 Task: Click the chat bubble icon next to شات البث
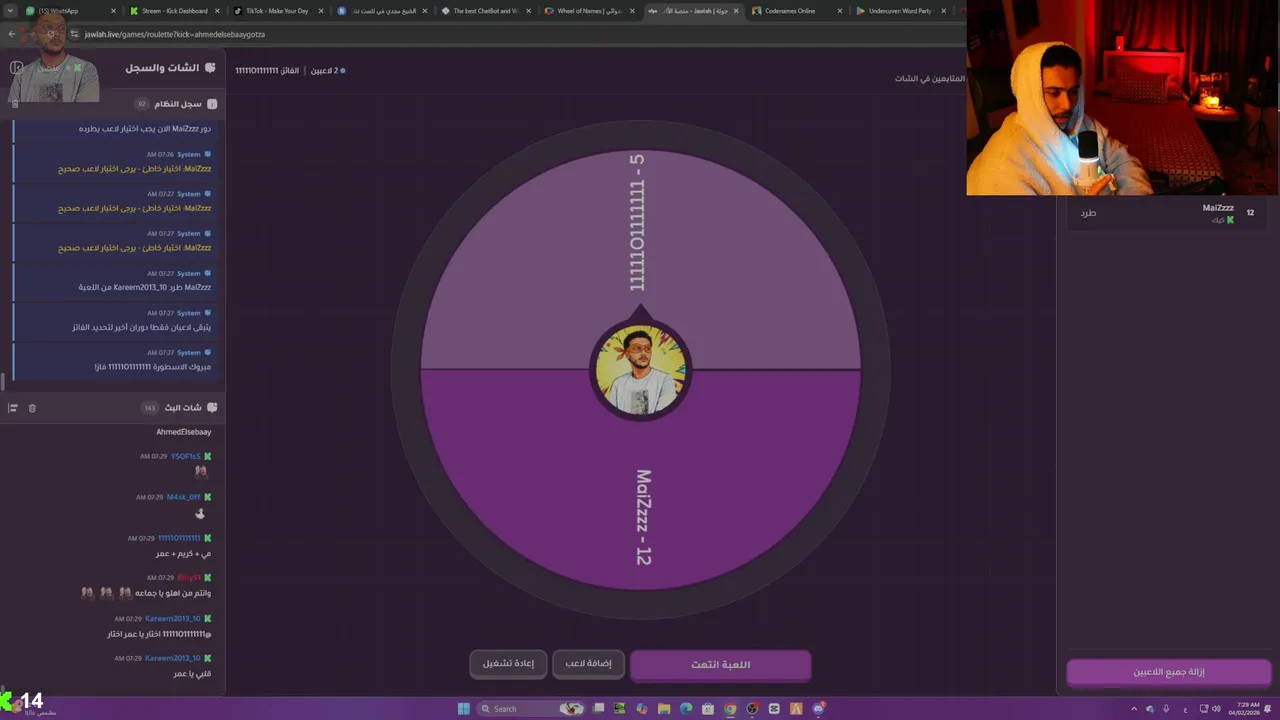(211, 408)
